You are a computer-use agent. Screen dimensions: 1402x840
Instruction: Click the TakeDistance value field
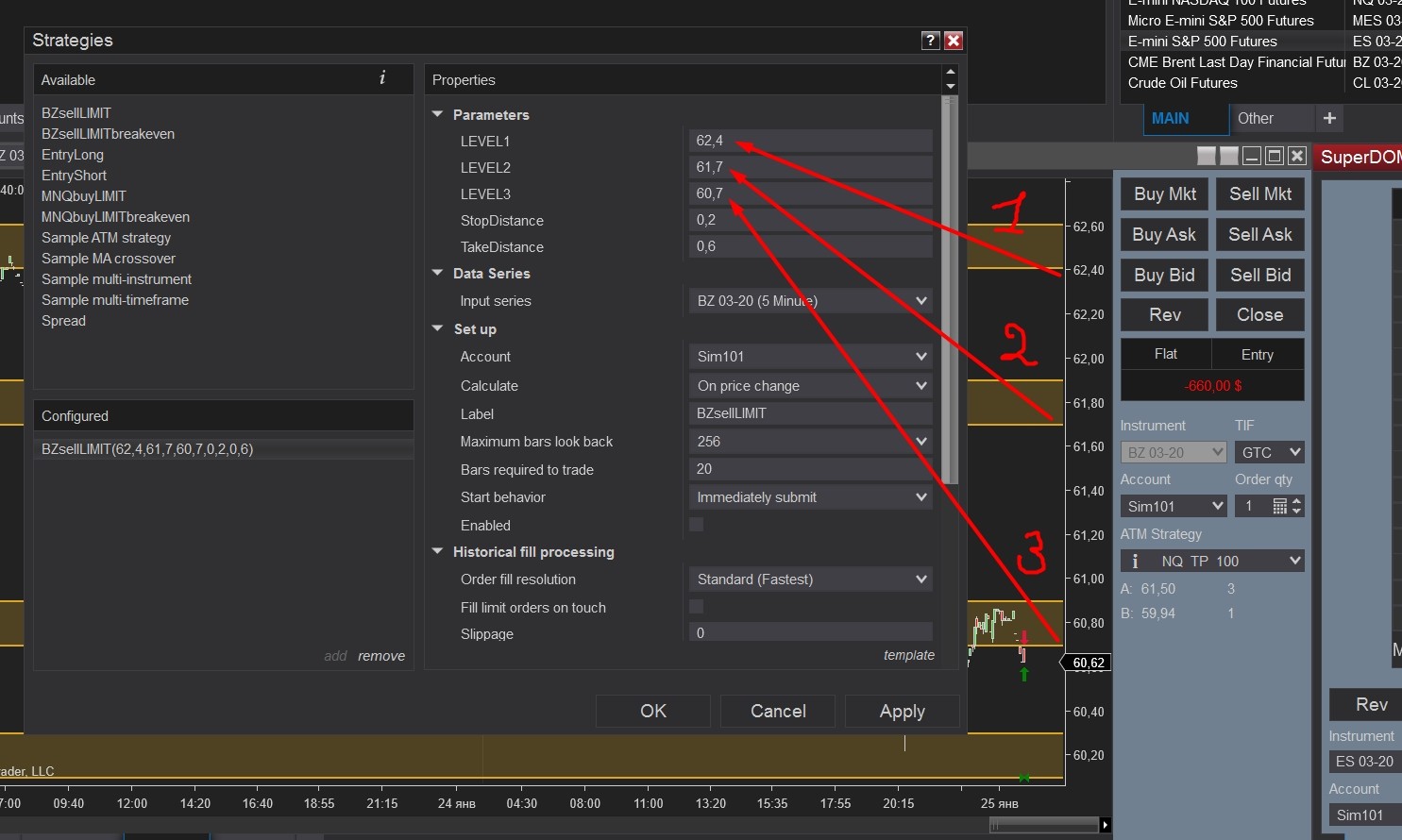811,246
